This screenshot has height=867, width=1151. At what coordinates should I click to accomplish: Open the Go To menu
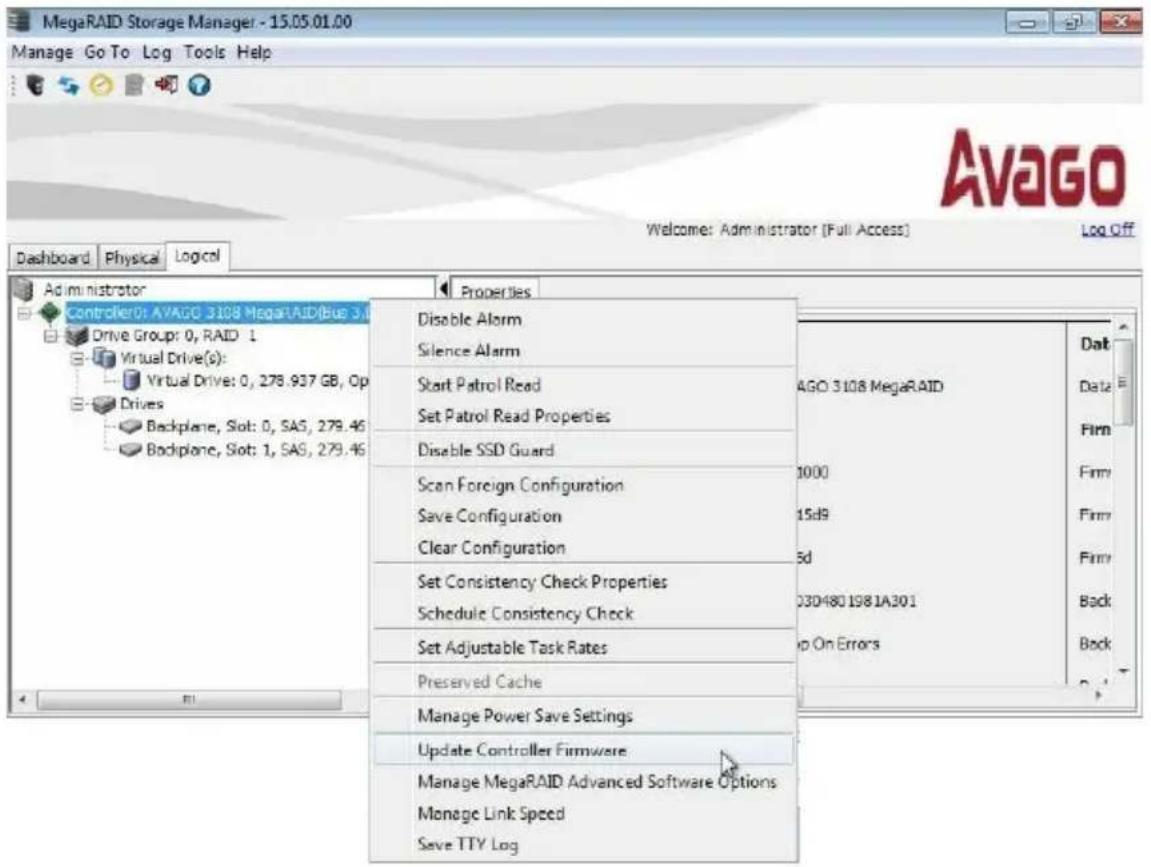click(x=107, y=52)
